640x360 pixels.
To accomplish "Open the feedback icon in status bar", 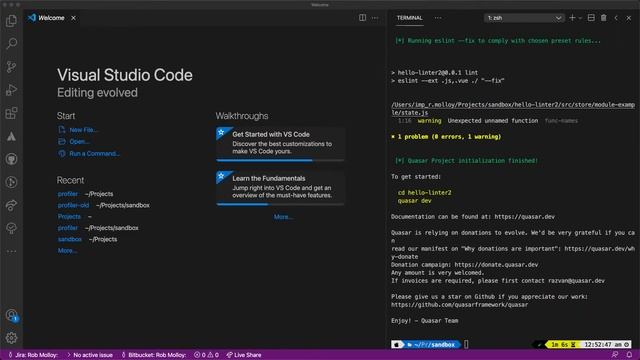I will tap(615, 355).
